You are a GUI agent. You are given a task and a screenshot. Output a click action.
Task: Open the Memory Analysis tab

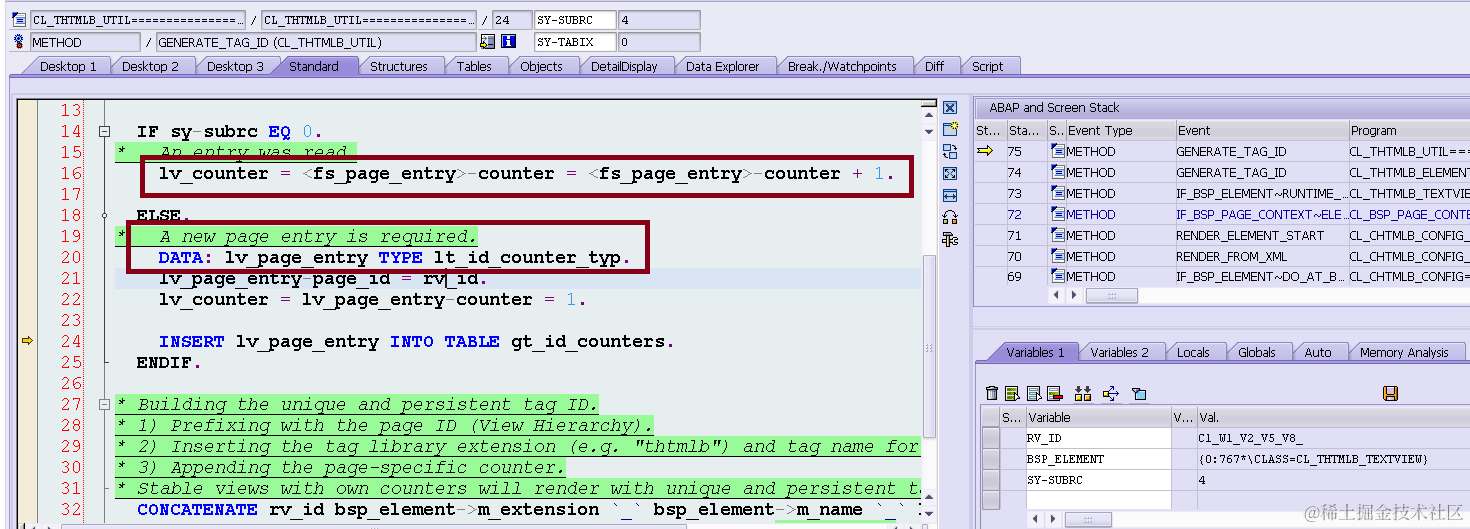[1404, 352]
